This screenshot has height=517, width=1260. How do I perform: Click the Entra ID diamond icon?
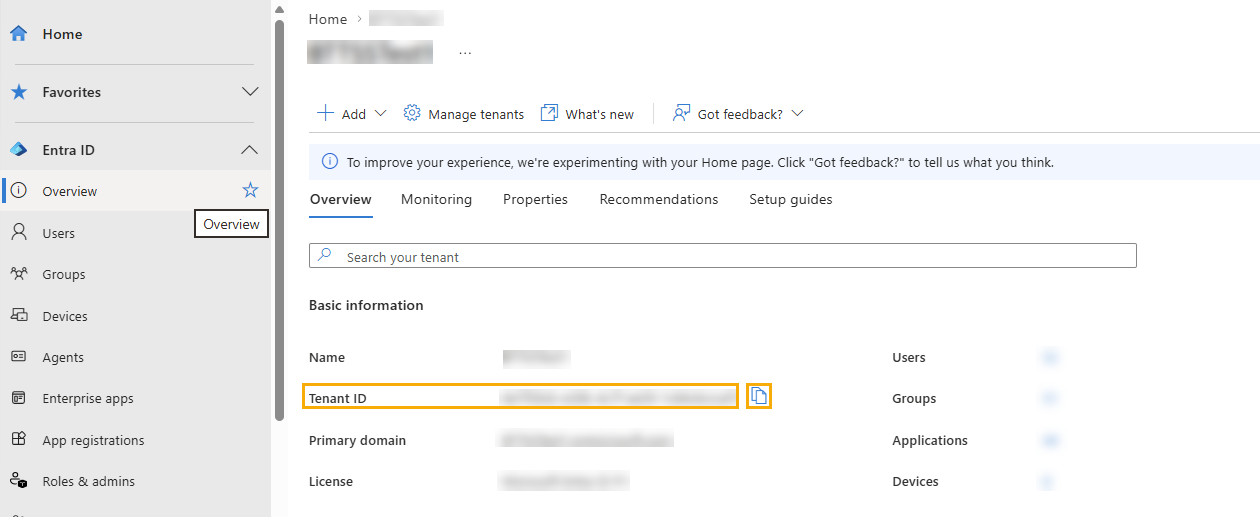tap(18, 150)
